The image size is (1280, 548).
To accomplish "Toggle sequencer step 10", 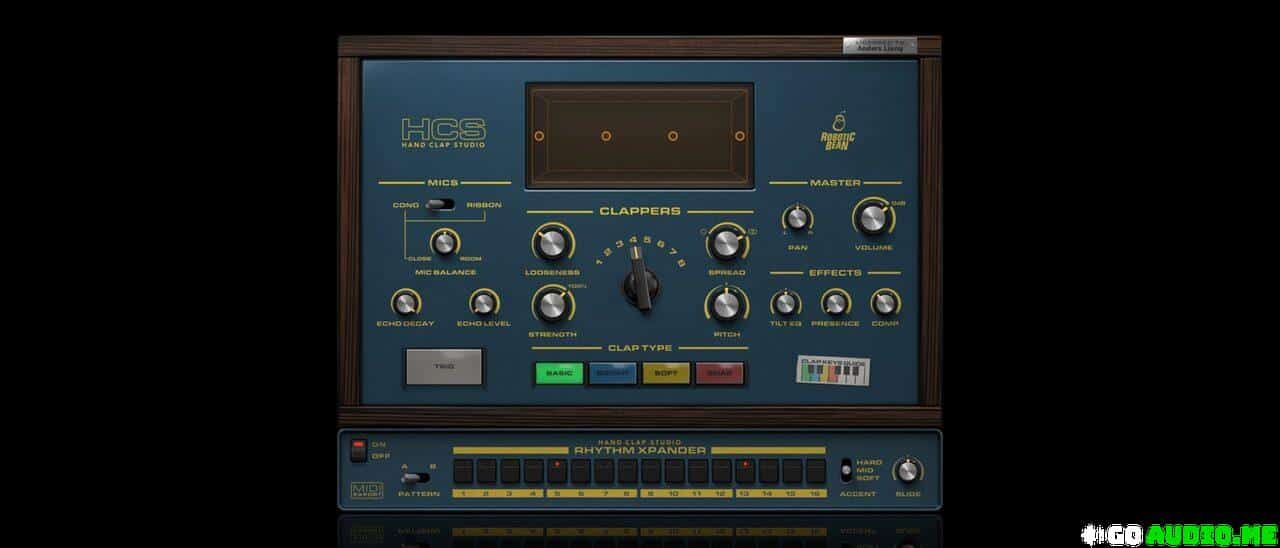I will [675, 470].
